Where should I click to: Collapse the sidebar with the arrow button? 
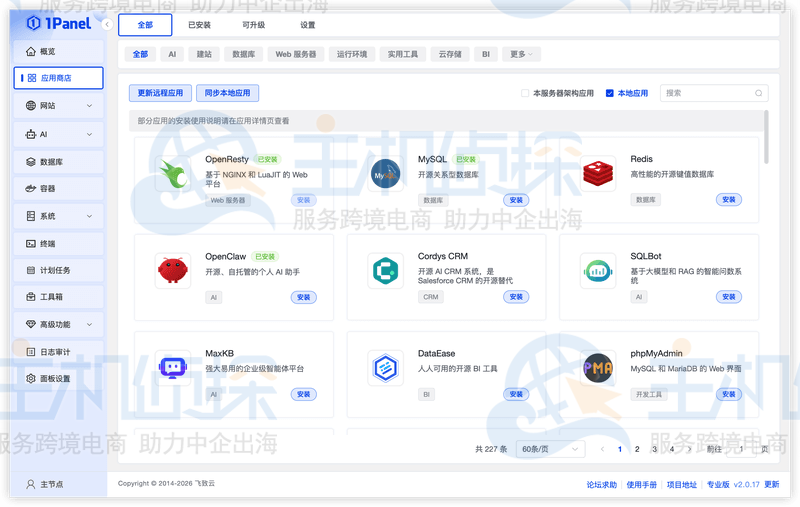(x=107, y=24)
